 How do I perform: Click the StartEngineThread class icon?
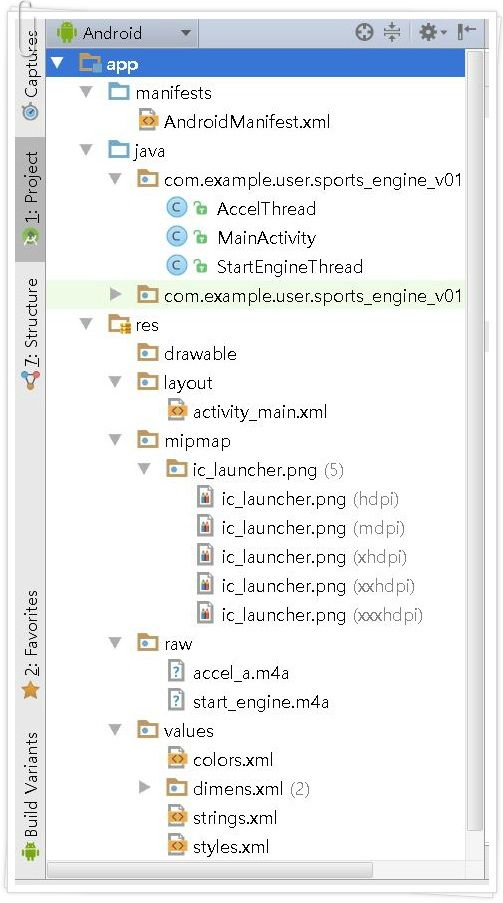click(x=177, y=265)
